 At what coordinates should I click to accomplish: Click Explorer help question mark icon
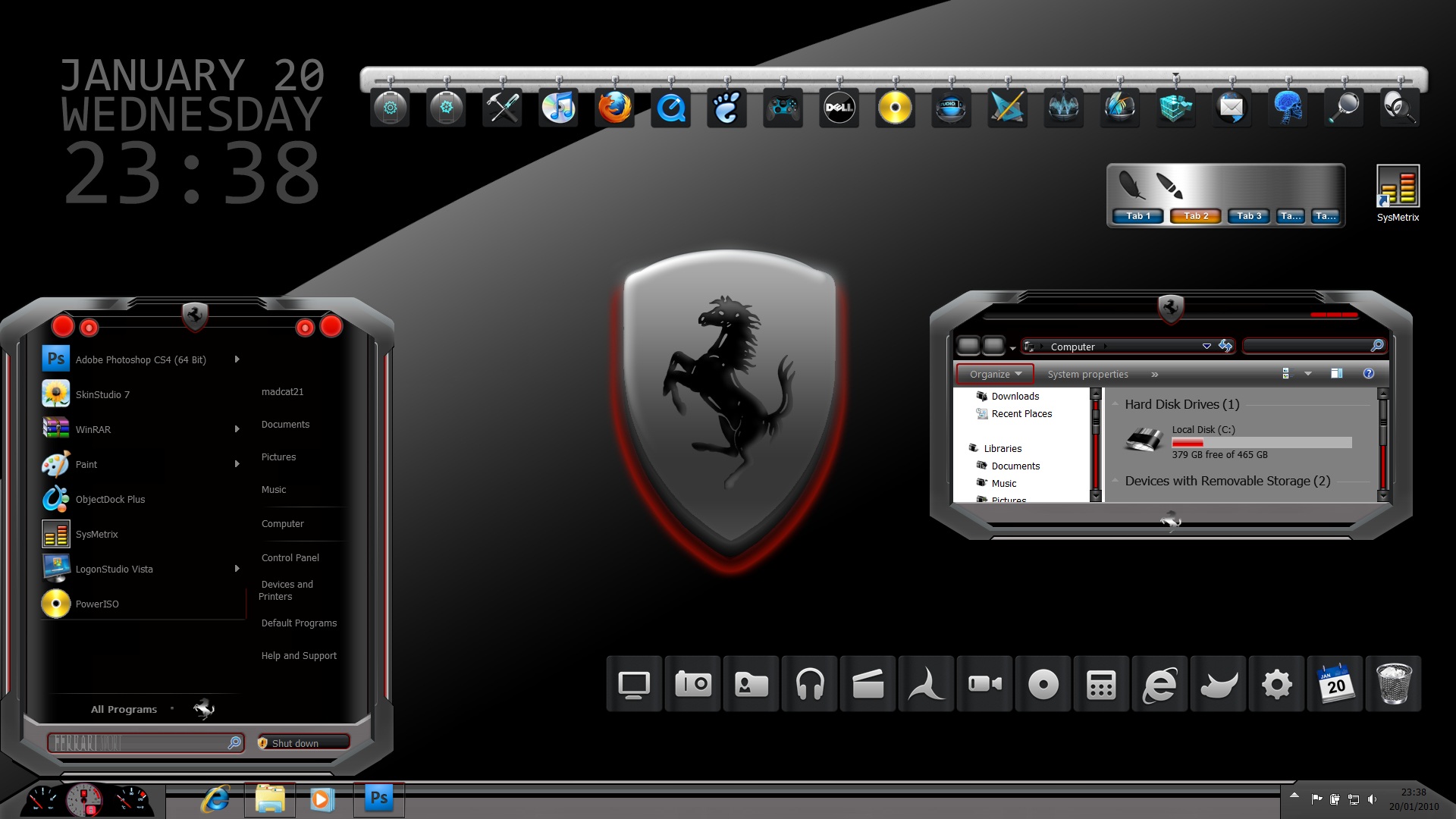[x=1368, y=374]
